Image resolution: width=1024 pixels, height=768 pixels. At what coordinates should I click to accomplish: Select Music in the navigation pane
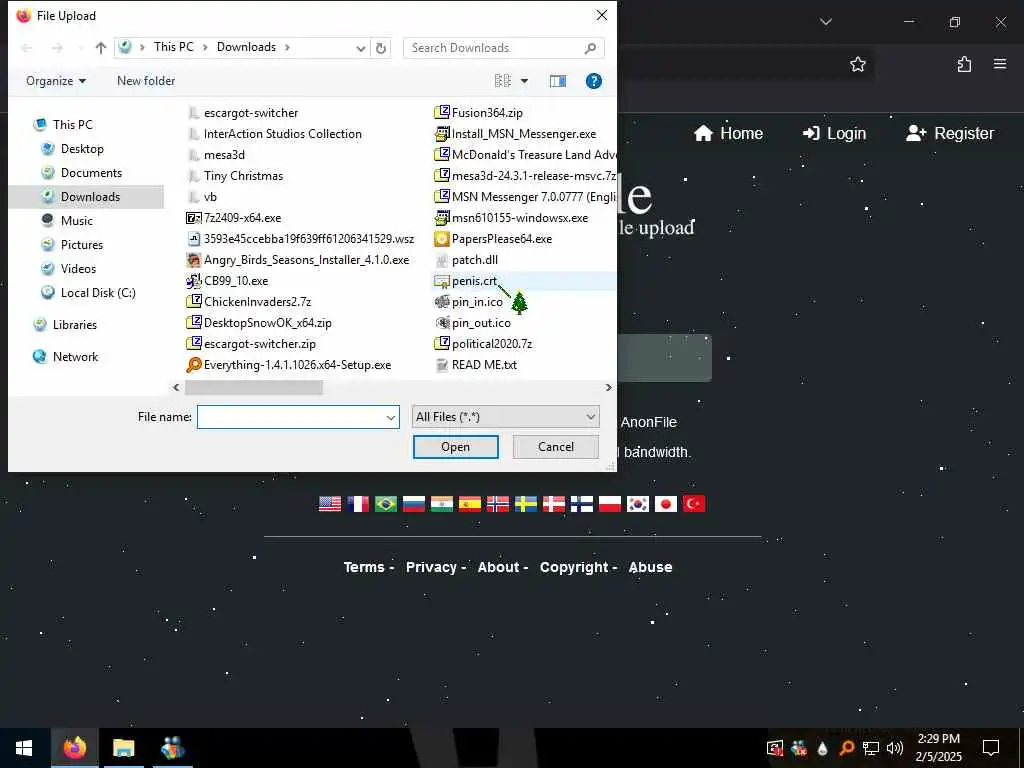pyautogui.click(x=76, y=221)
